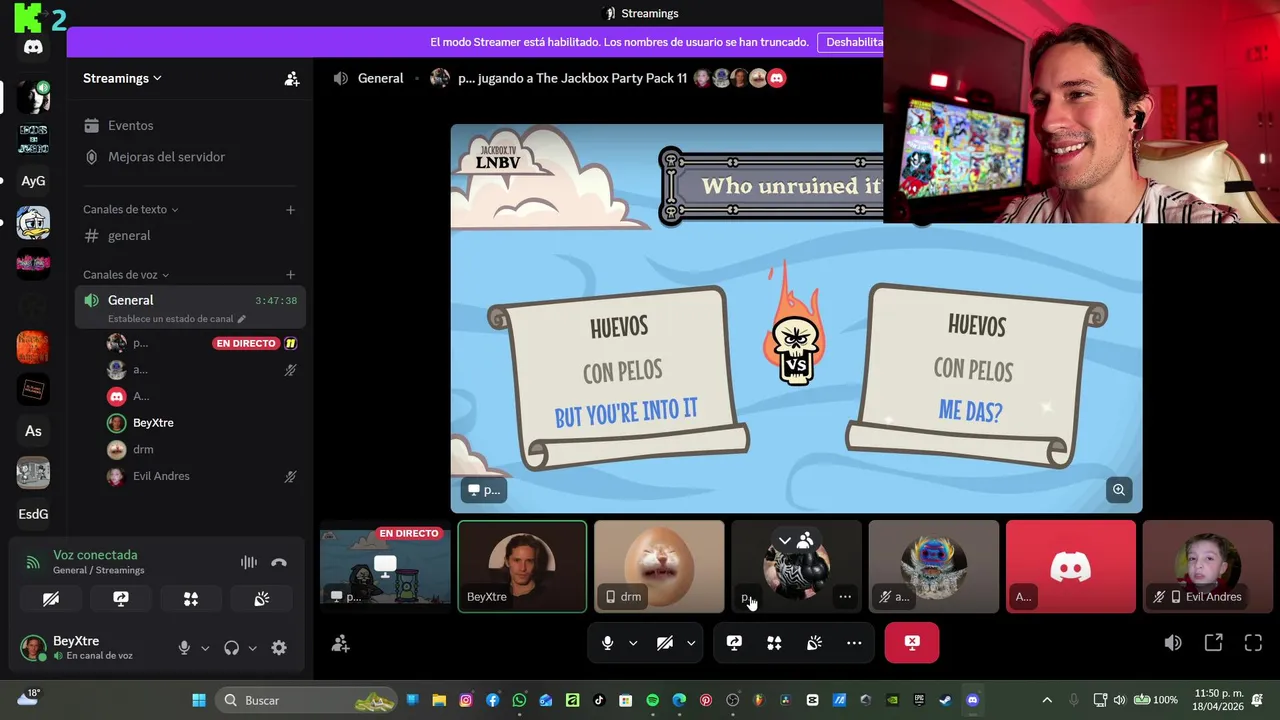Collapse Canales de voz category

coord(126,275)
